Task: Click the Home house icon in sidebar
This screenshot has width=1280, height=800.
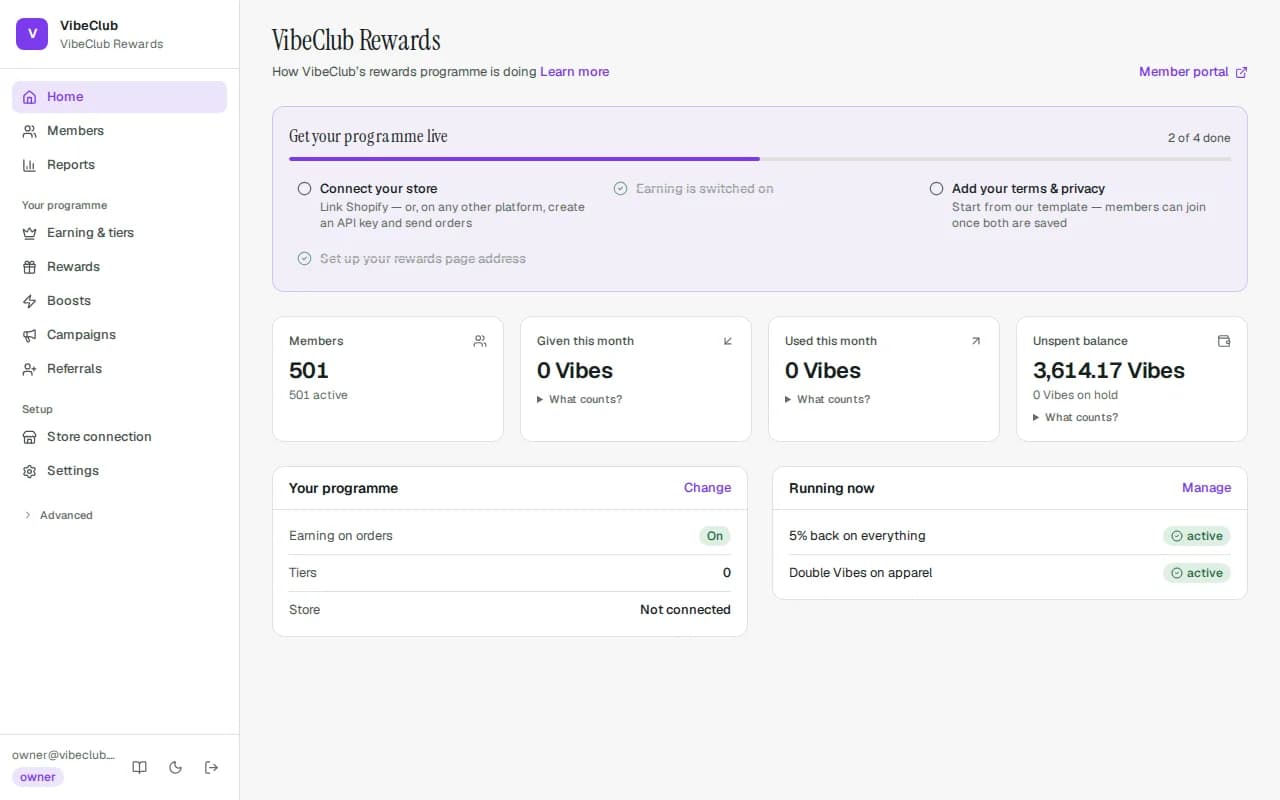Action: [x=29, y=97]
